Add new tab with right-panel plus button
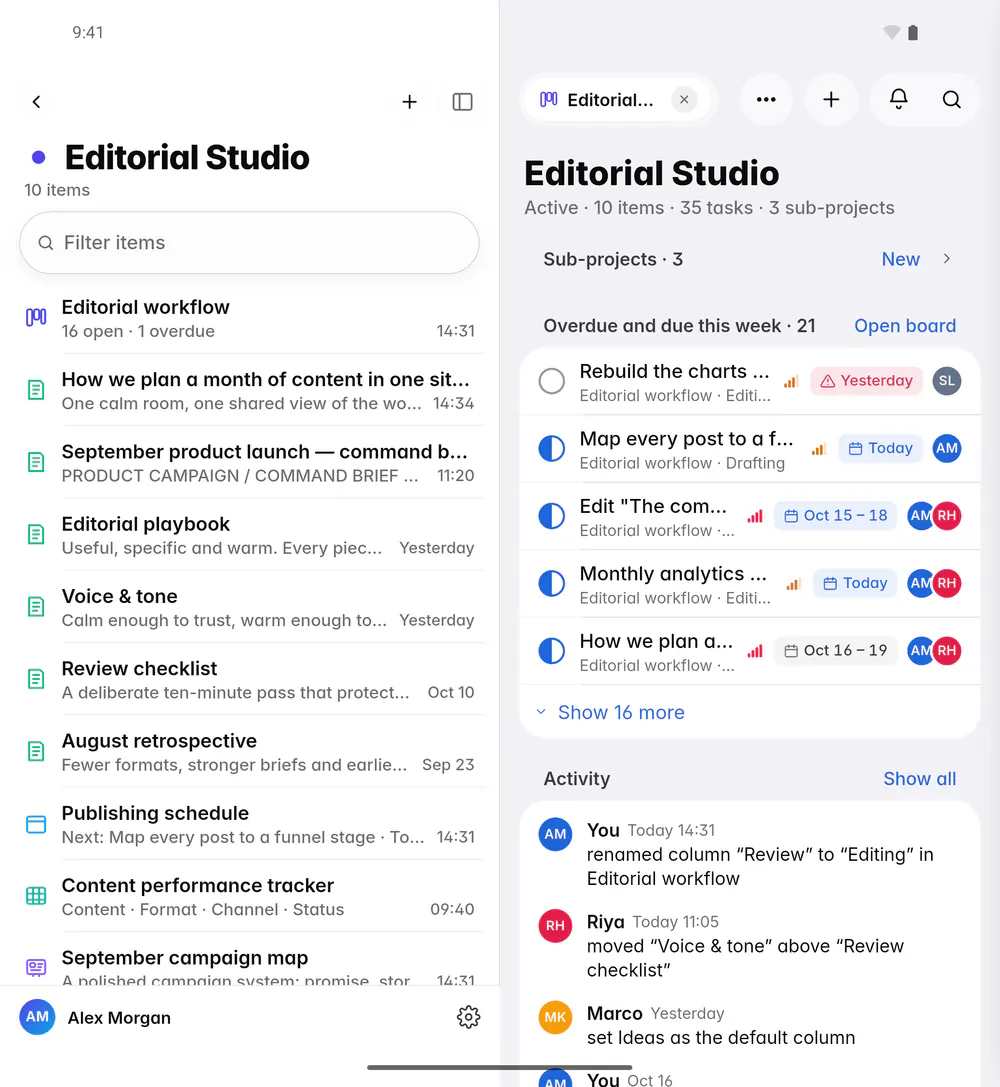 (x=831, y=100)
